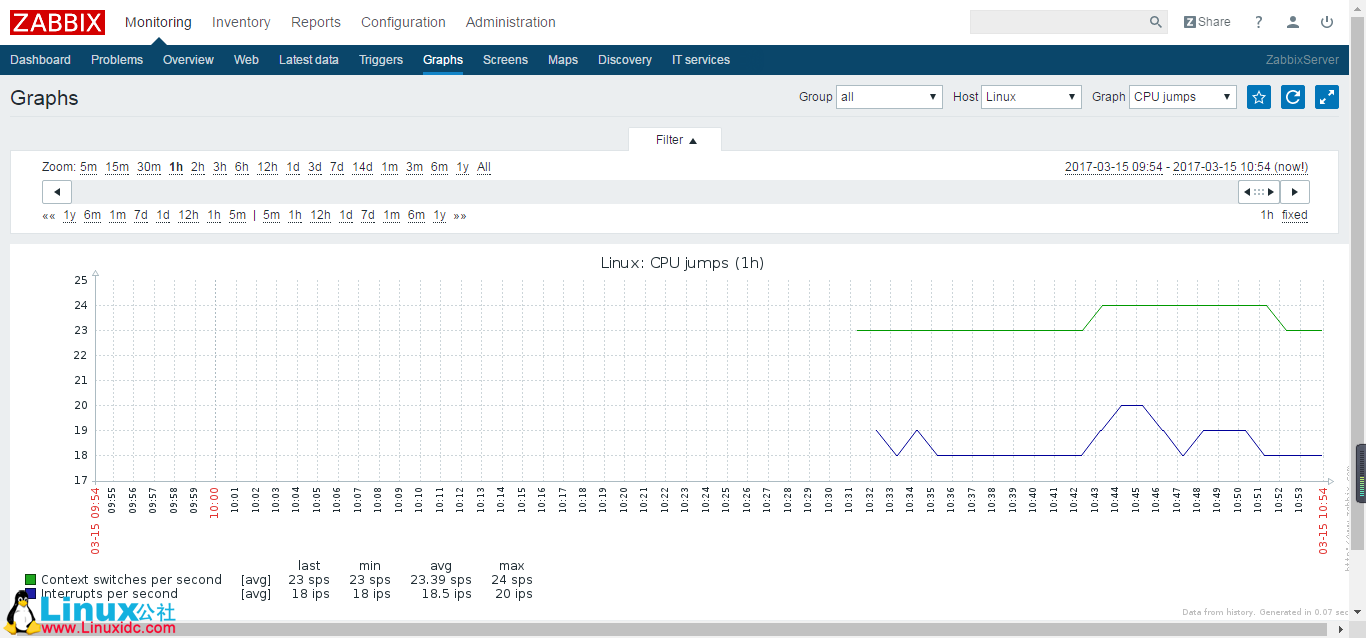The height and width of the screenshot is (638, 1366).
Task: Click the green Context switches legend swatch
Action: [29, 579]
